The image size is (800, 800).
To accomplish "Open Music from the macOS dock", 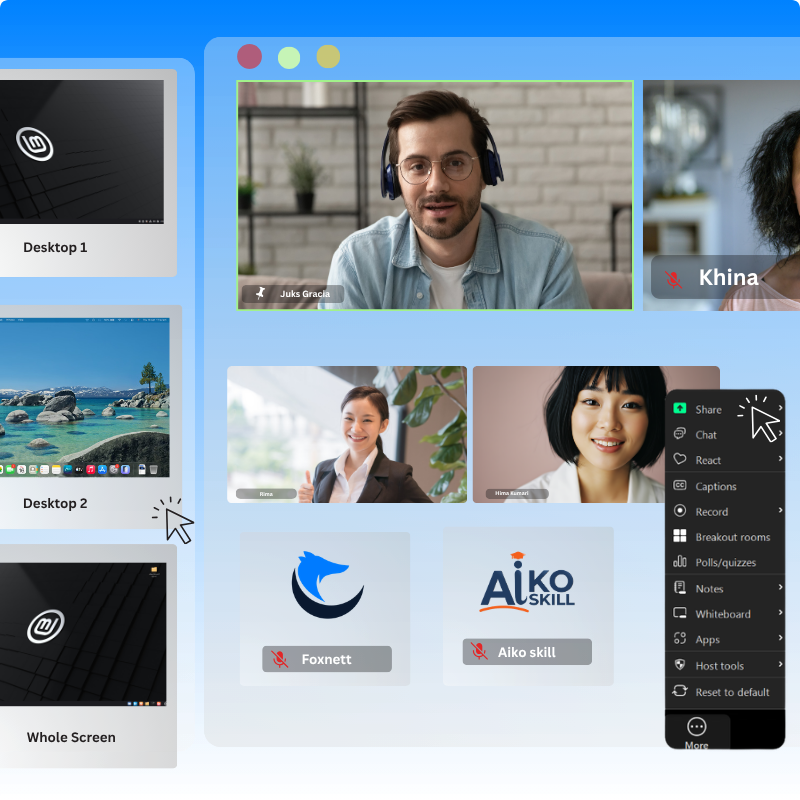I will pos(90,468).
